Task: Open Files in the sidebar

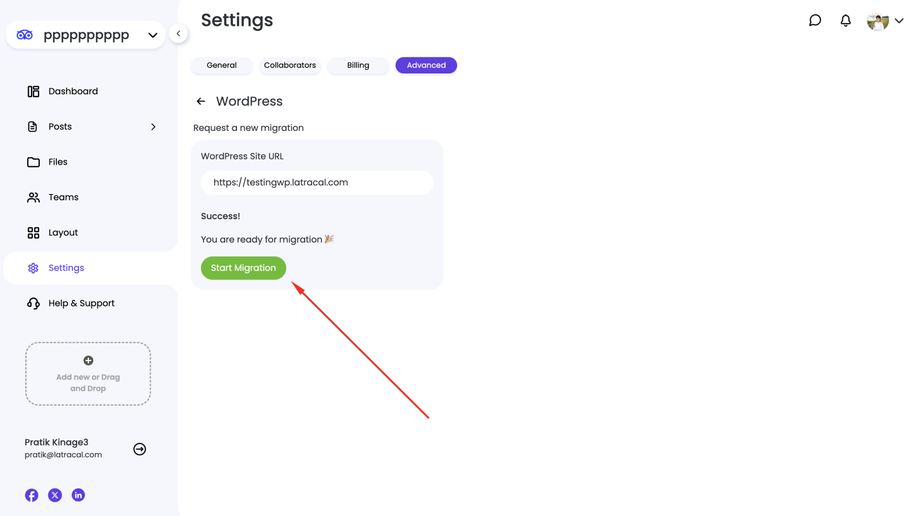Action: 58,162
